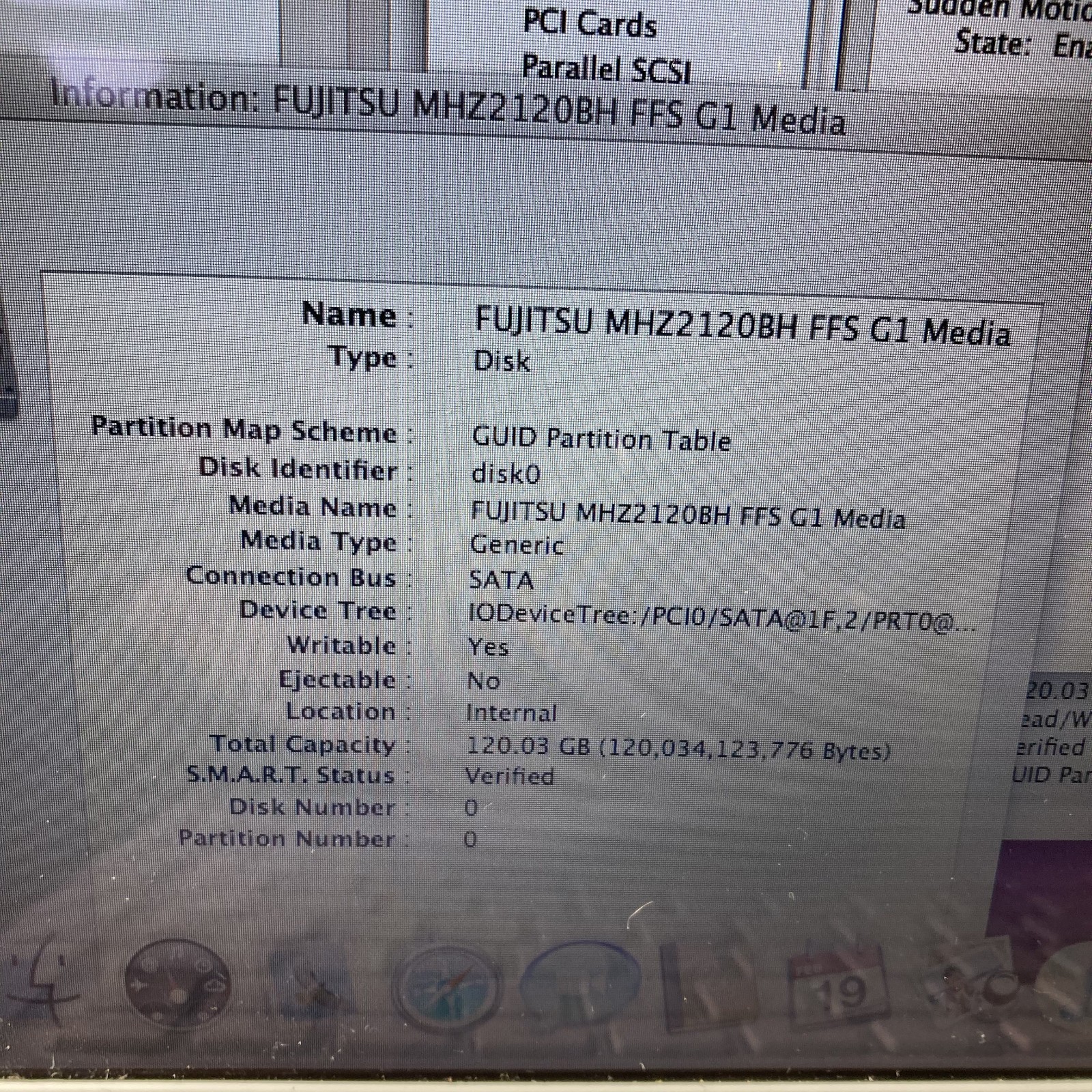Viewport: 1092px width, 1092px height.
Task: Click the Location value Internal
Action: pyautogui.click(x=512, y=713)
